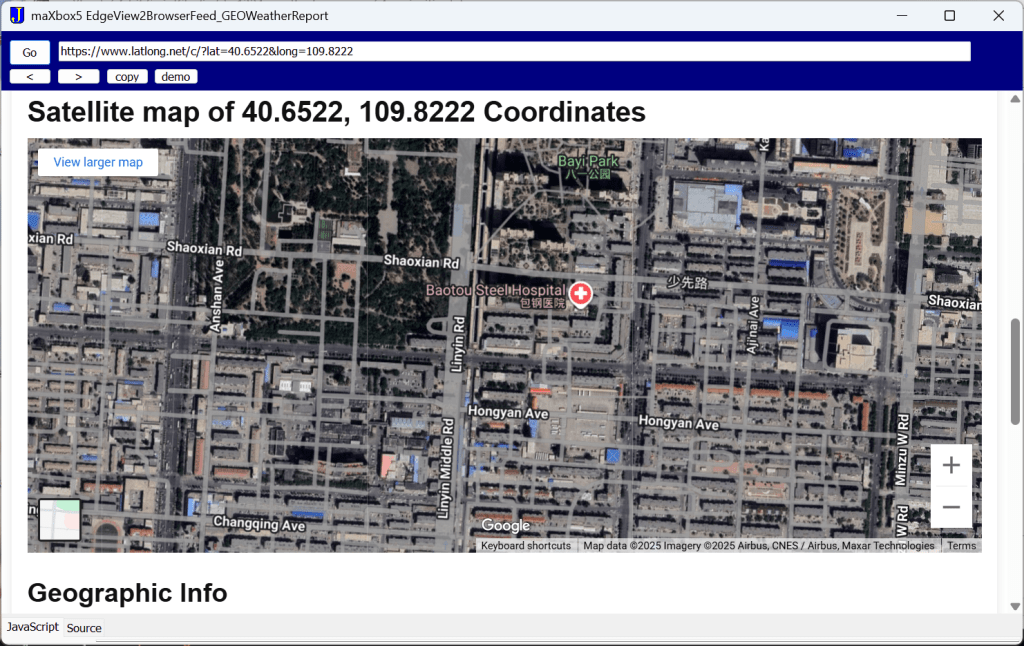This screenshot has height=646, width=1024.
Task: Click the Google logo on map
Action: [x=505, y=526]
